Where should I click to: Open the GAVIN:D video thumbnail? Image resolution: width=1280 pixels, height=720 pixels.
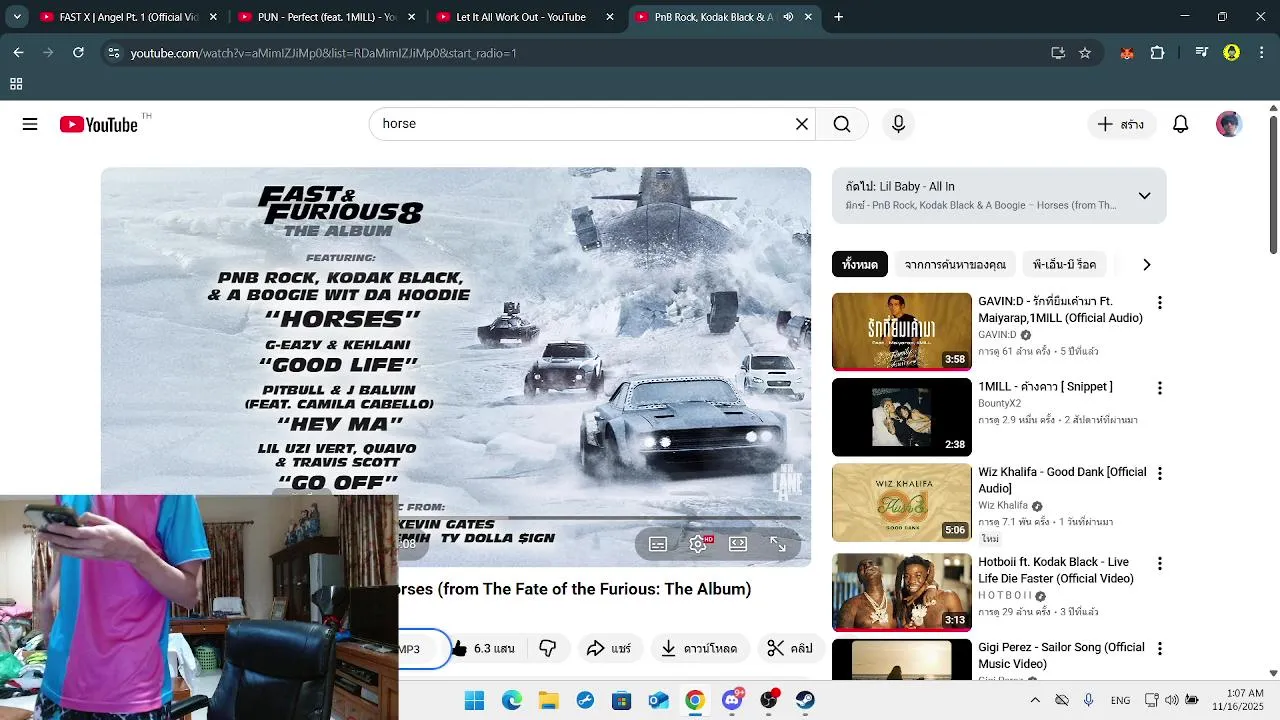click(902, 332)
